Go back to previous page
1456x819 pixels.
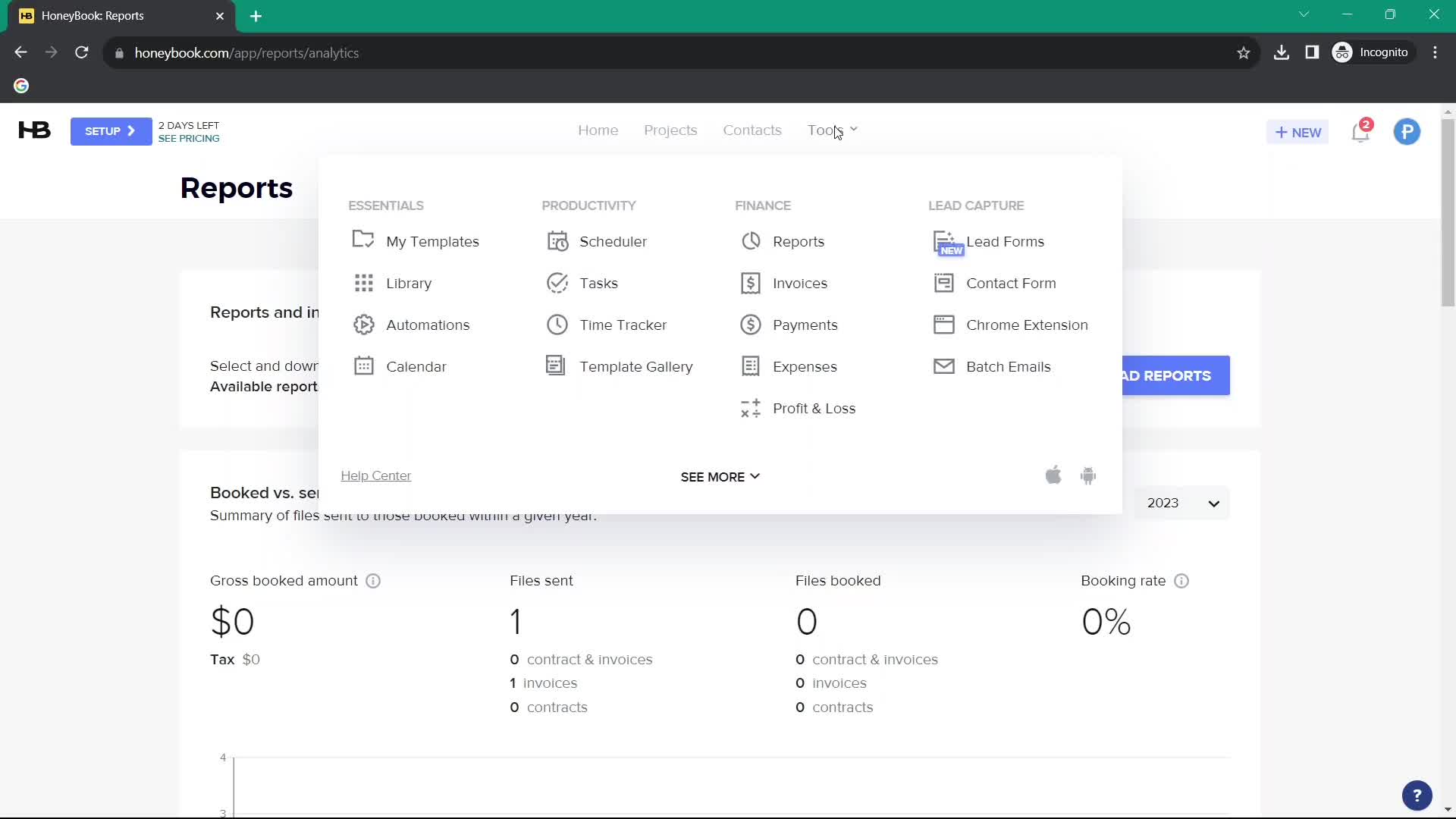tap(20, 52)
